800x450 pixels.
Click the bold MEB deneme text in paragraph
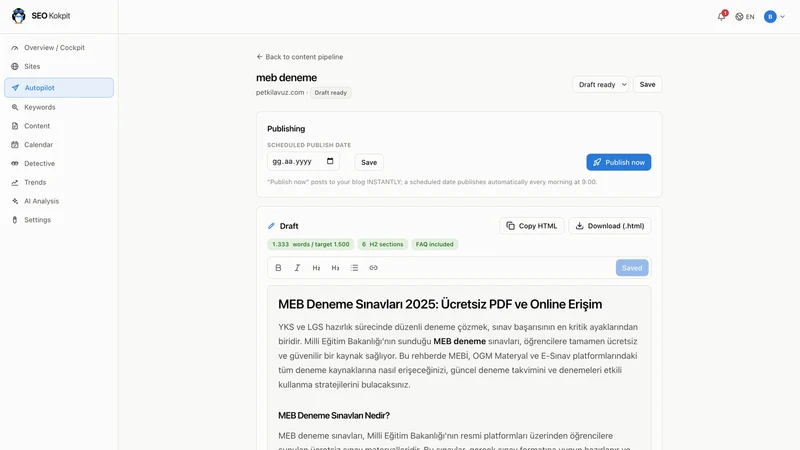pyautogui.click(x=459, y=341)
